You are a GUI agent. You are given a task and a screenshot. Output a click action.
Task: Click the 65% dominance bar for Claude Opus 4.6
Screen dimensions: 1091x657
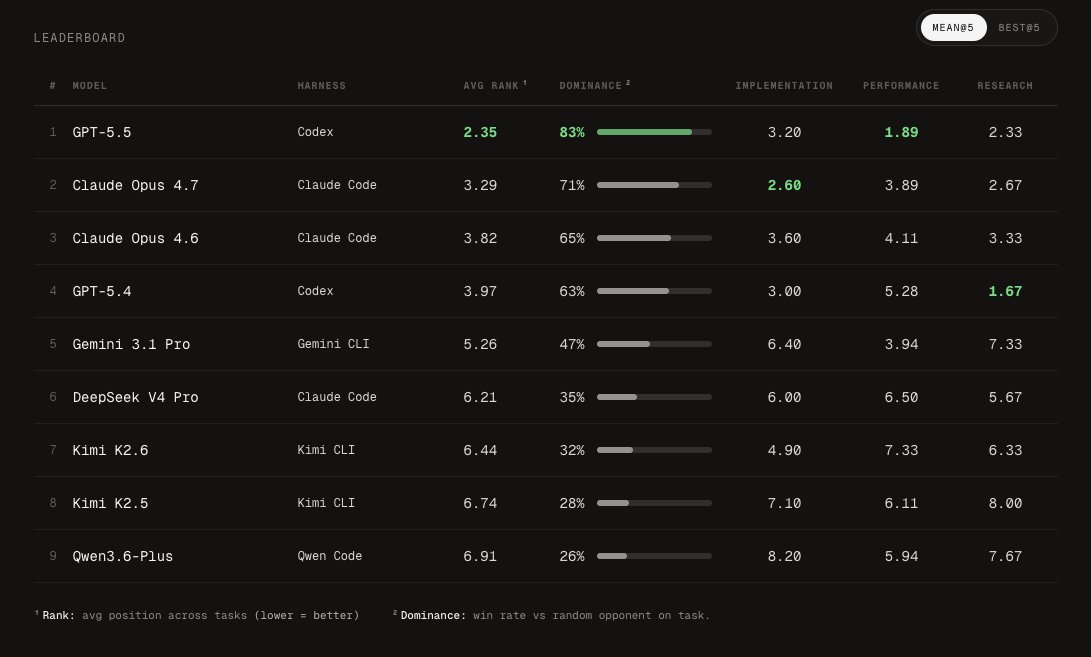pos(654,238)
